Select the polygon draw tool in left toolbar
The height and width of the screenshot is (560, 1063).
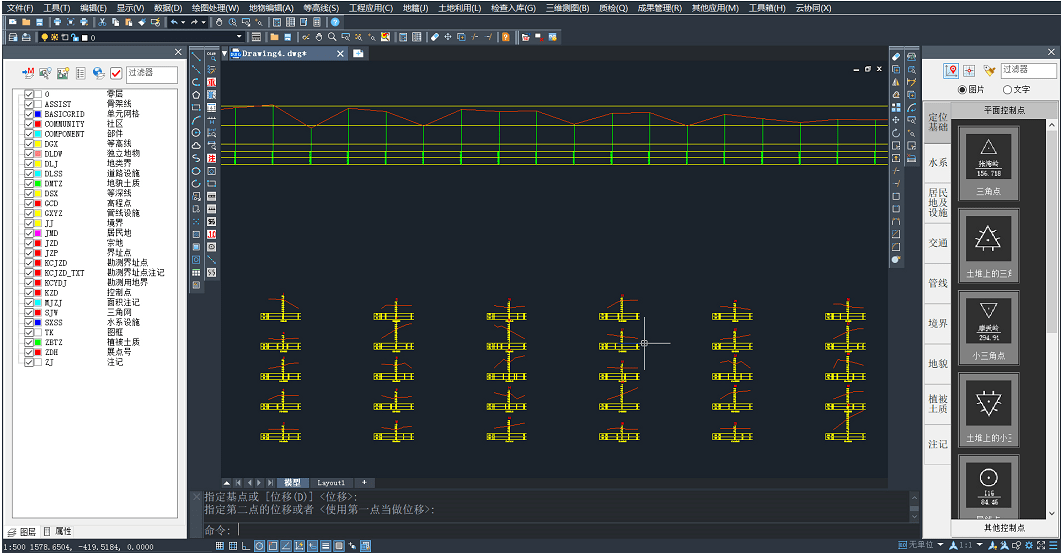(x=196, y=95)
